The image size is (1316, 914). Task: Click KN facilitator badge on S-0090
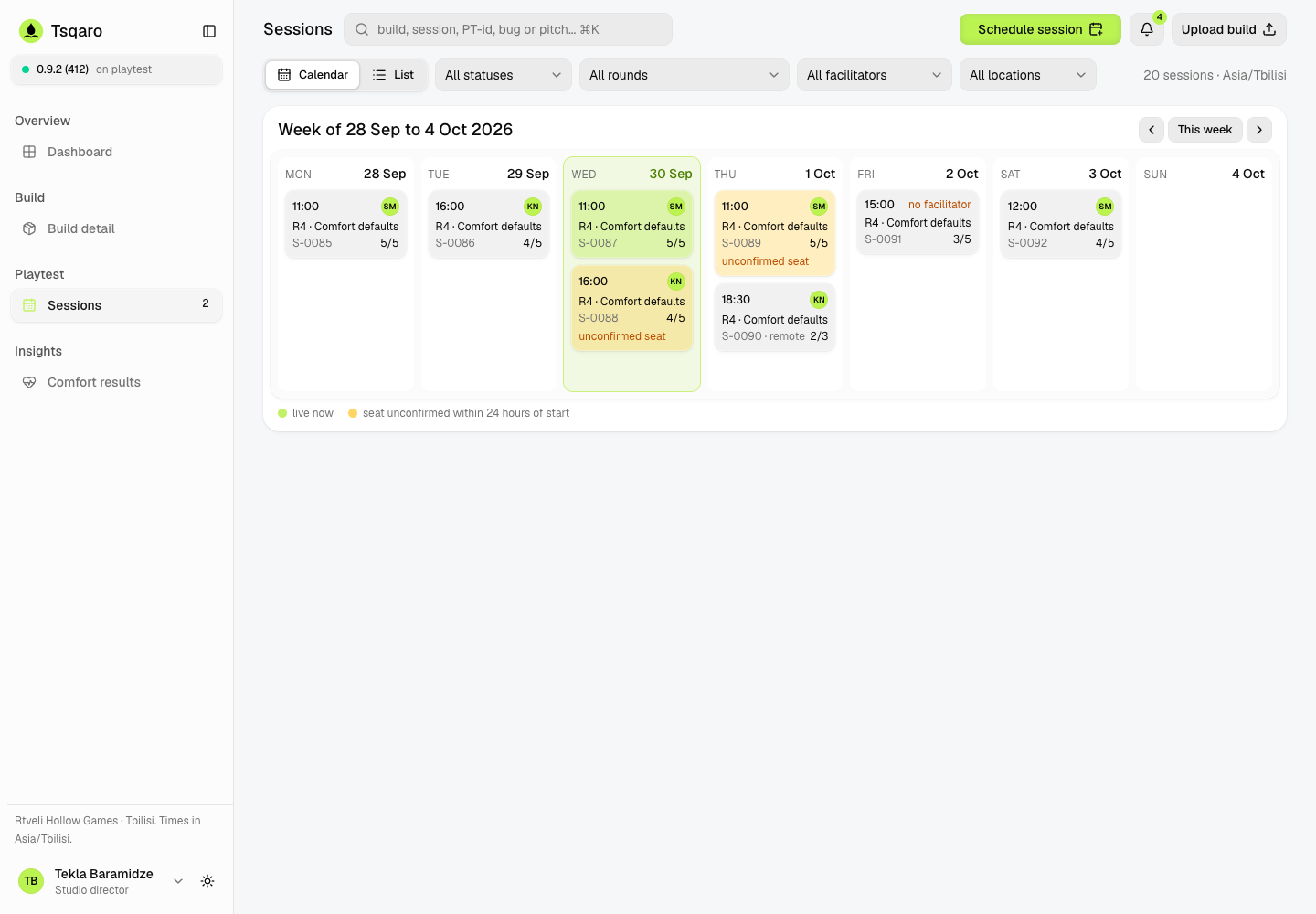[x=819, y=300]
